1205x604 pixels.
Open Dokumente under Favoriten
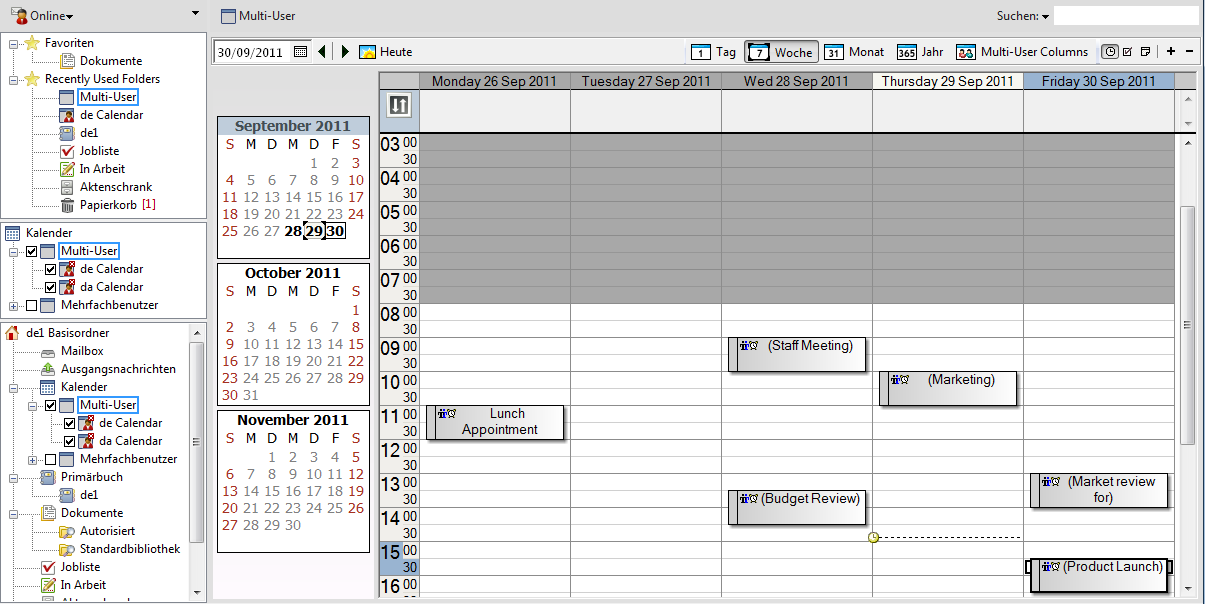click(x=110, y=61)
